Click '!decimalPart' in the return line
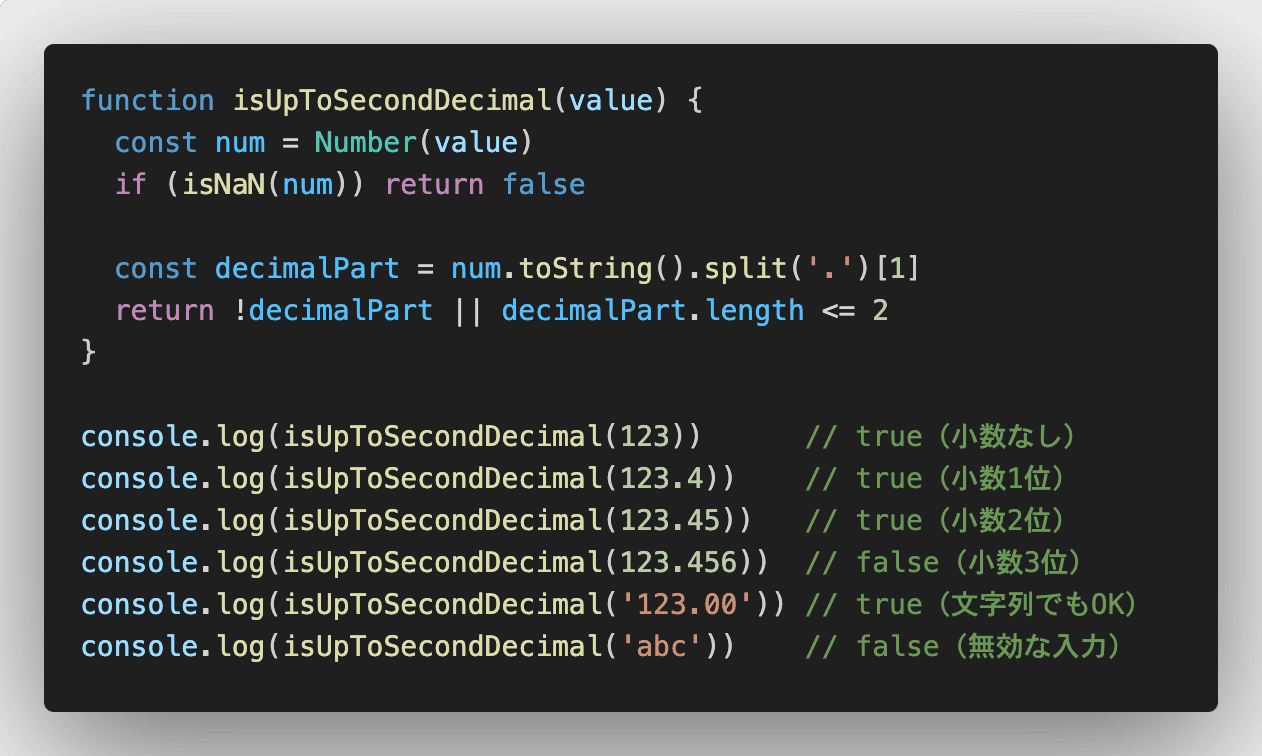The image size is (1262, 756). tap(333, 311)
